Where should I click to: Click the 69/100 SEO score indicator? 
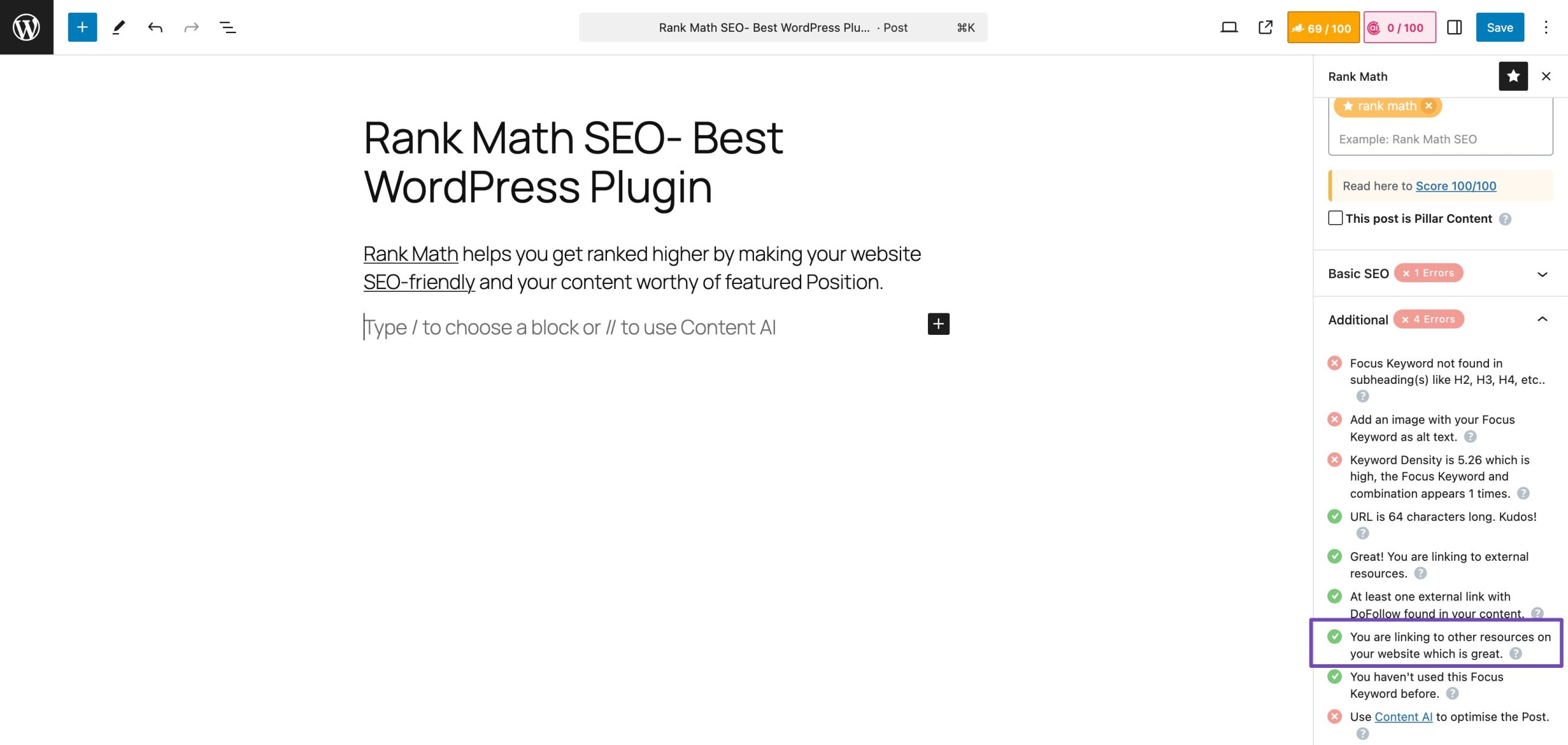(1323, 27)
